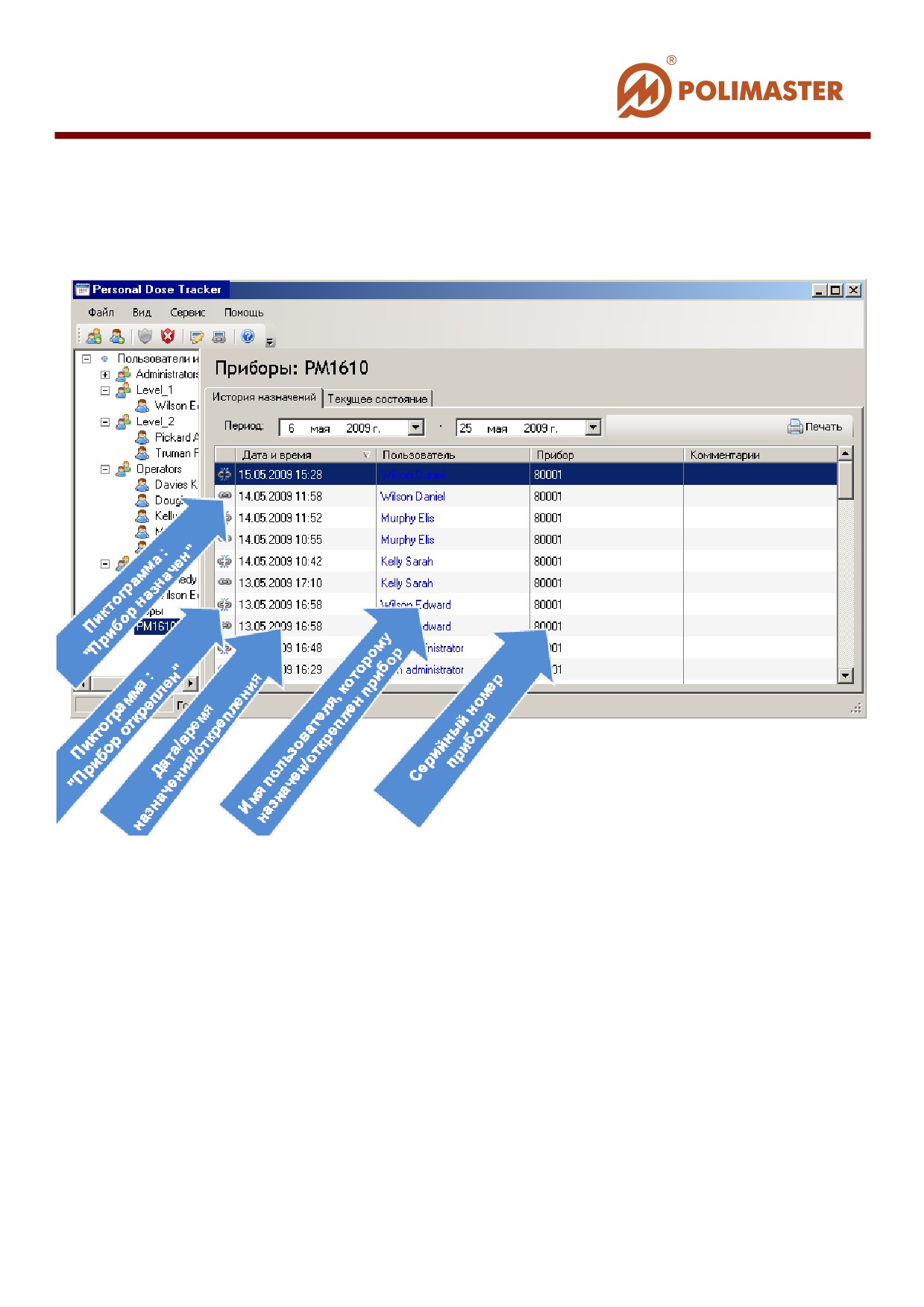Open Kelly Sarah link in 13.05.2009 17:10 row
This screenshot has width=924, height=1307.
[406, 583]
